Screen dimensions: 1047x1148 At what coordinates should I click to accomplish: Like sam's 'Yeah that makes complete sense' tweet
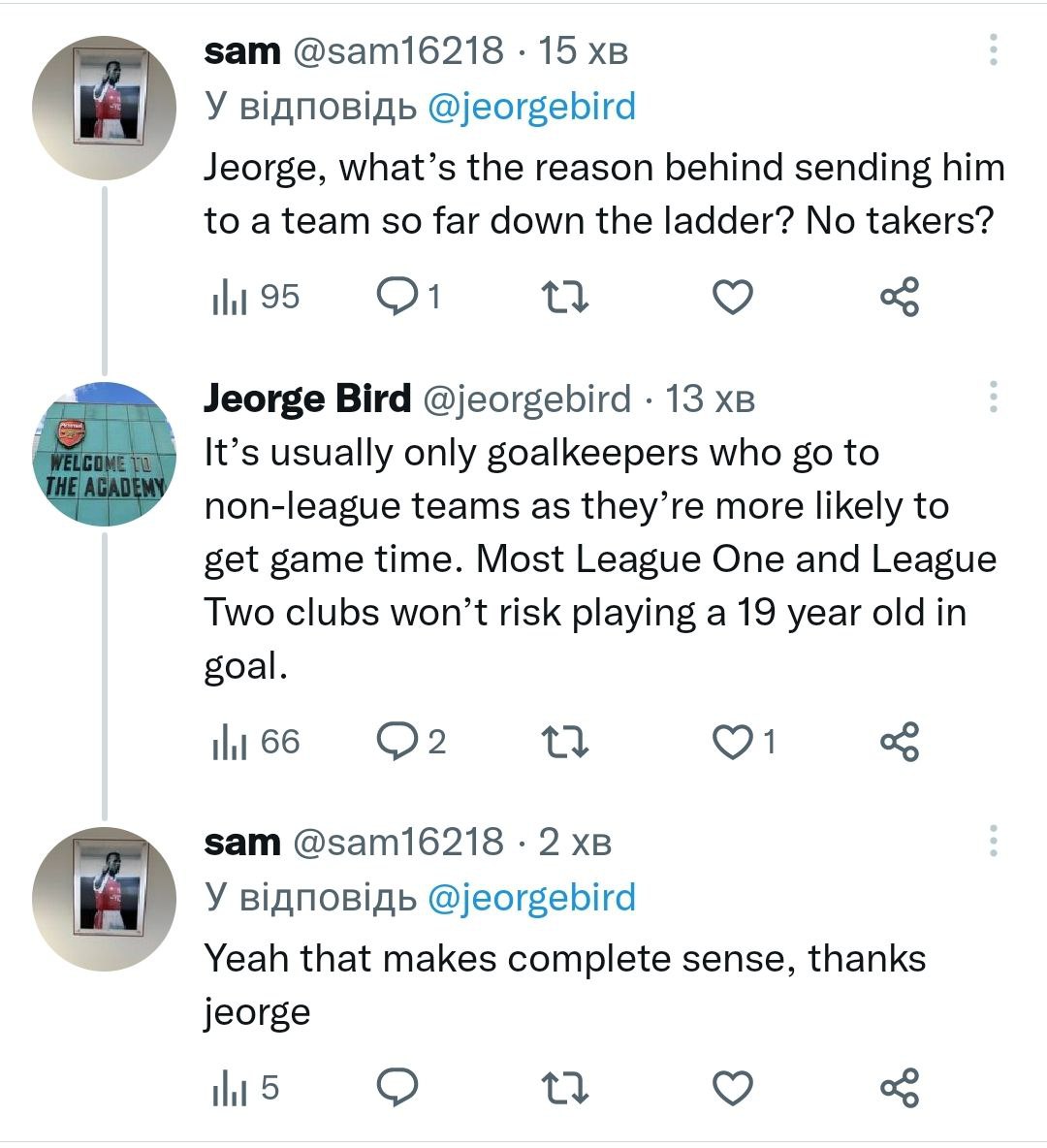733,1089
